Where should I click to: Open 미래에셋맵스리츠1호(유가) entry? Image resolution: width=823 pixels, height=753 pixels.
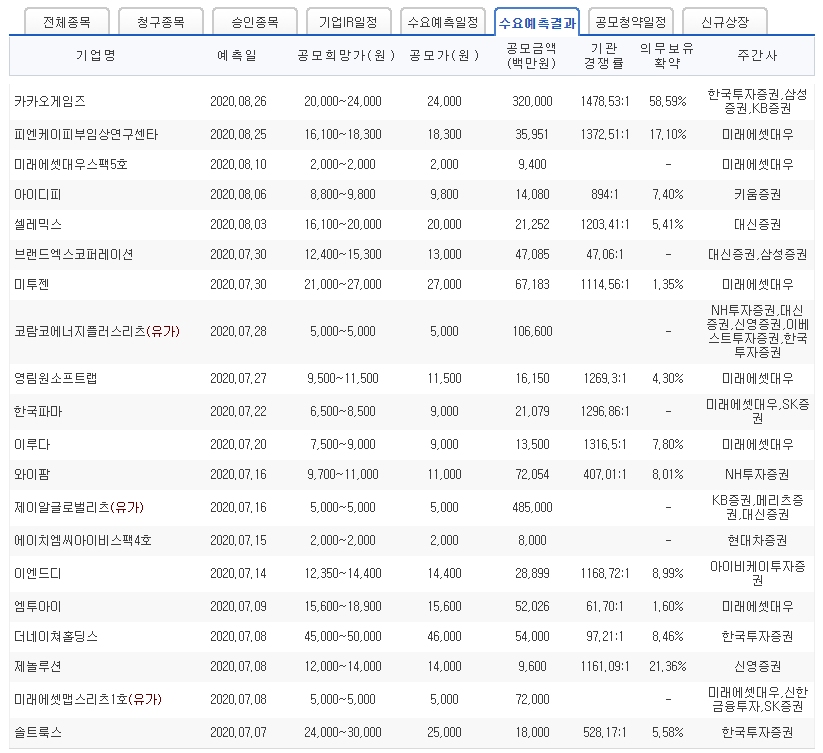pyautogui.click(x=88, y=699)
